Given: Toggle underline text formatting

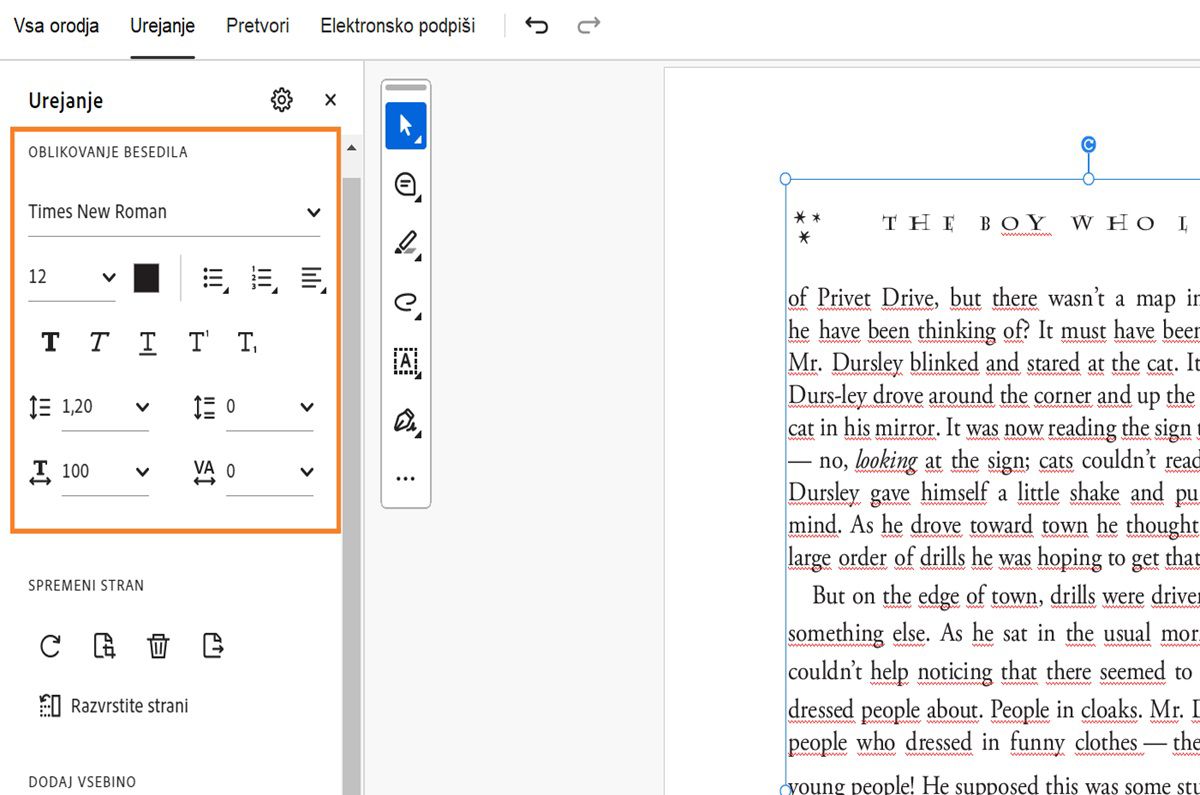Looking at the screenshot, I should (x=147, y=343).
